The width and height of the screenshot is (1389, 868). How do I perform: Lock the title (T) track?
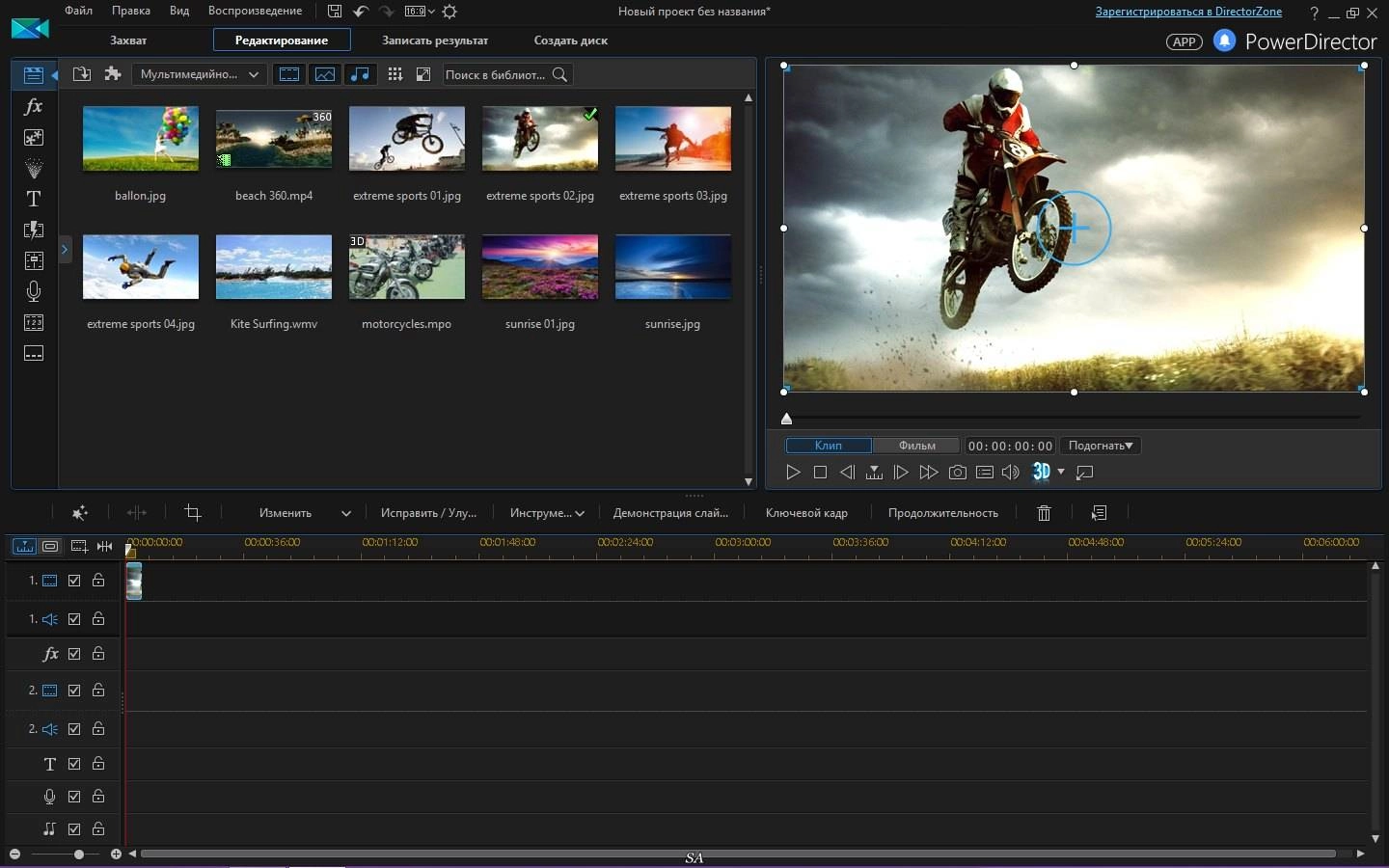[x=98, y=764]
